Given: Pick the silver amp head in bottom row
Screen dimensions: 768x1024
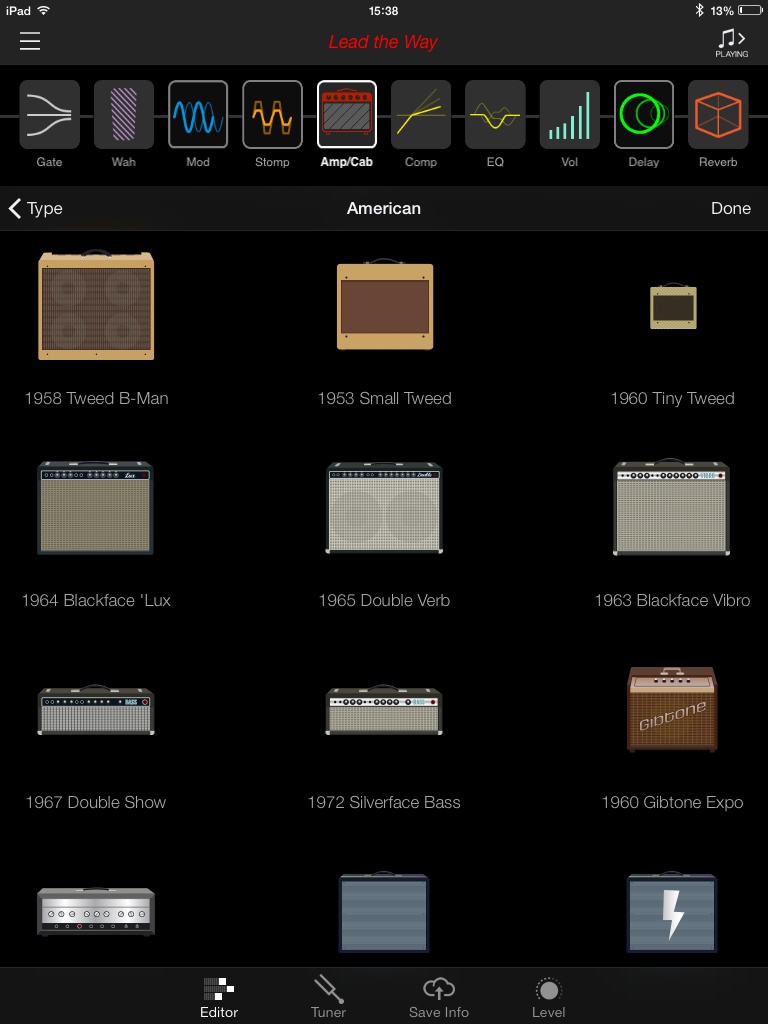Looking at the screenshot, I should pos(96,912).
